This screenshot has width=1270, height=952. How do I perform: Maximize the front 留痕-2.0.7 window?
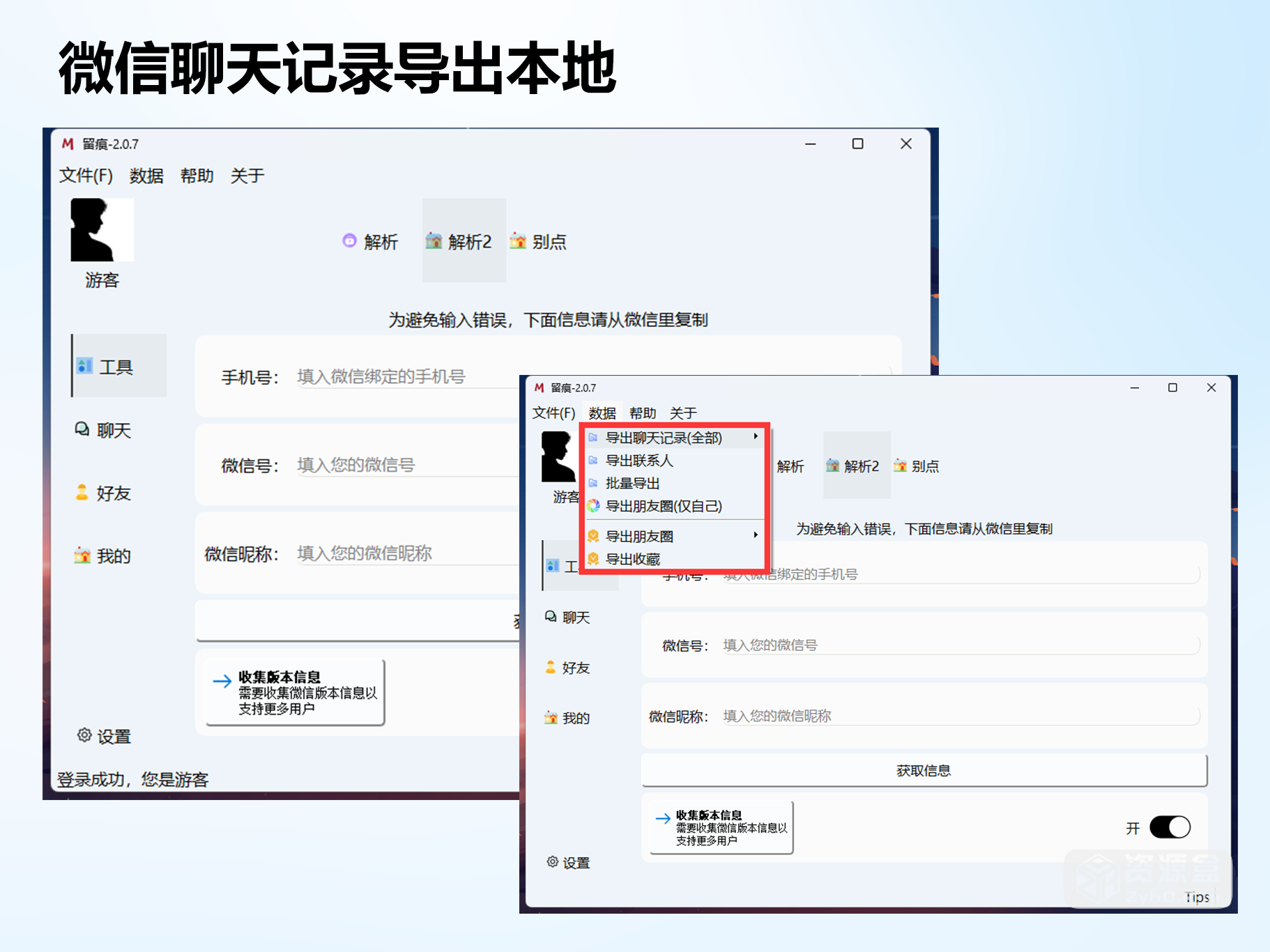click(x=1172, y=387)
